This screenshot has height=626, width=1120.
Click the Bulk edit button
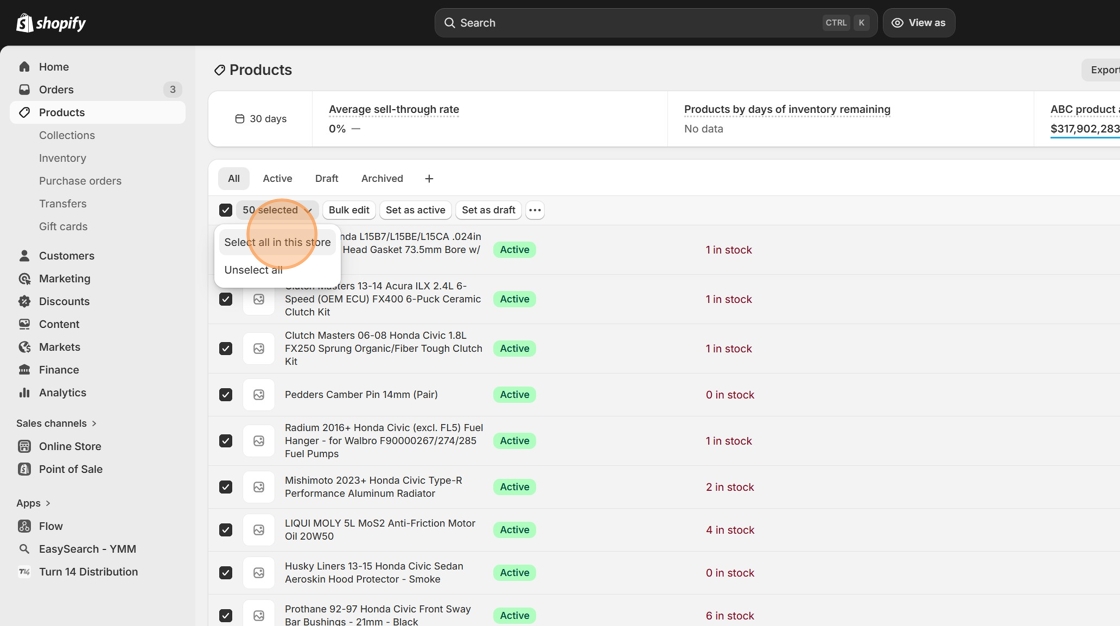(x=349, y=210)
